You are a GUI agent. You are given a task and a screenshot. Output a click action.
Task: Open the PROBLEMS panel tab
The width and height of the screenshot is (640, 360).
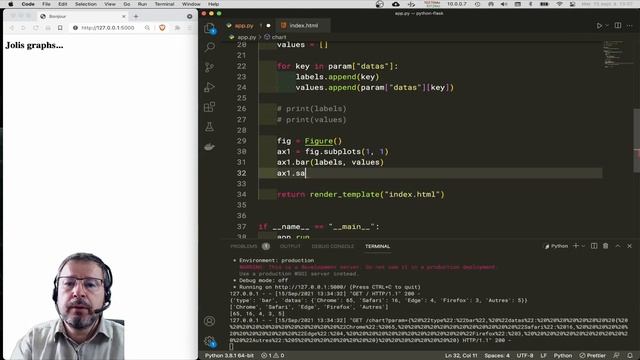point(244,246)
